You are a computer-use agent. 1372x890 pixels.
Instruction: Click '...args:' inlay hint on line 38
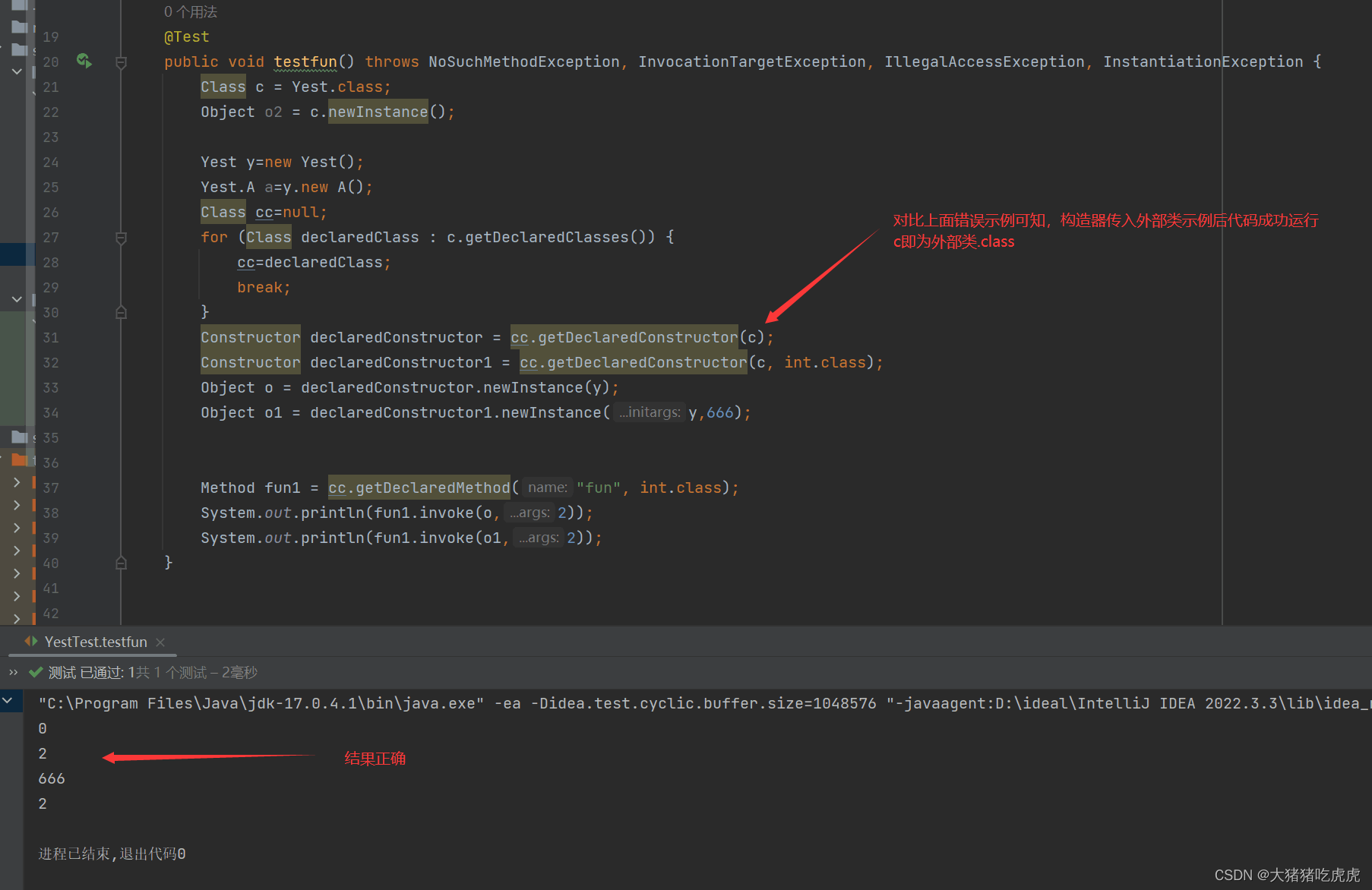click(530, 513)
